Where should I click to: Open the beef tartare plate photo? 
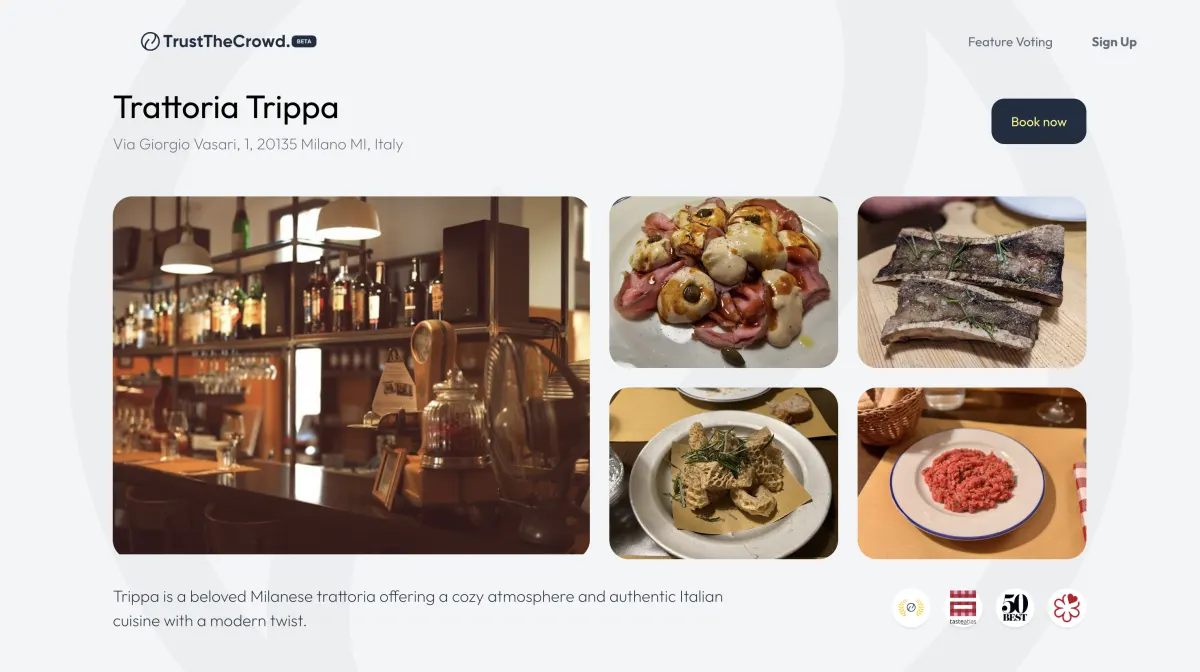coord(972,473)
